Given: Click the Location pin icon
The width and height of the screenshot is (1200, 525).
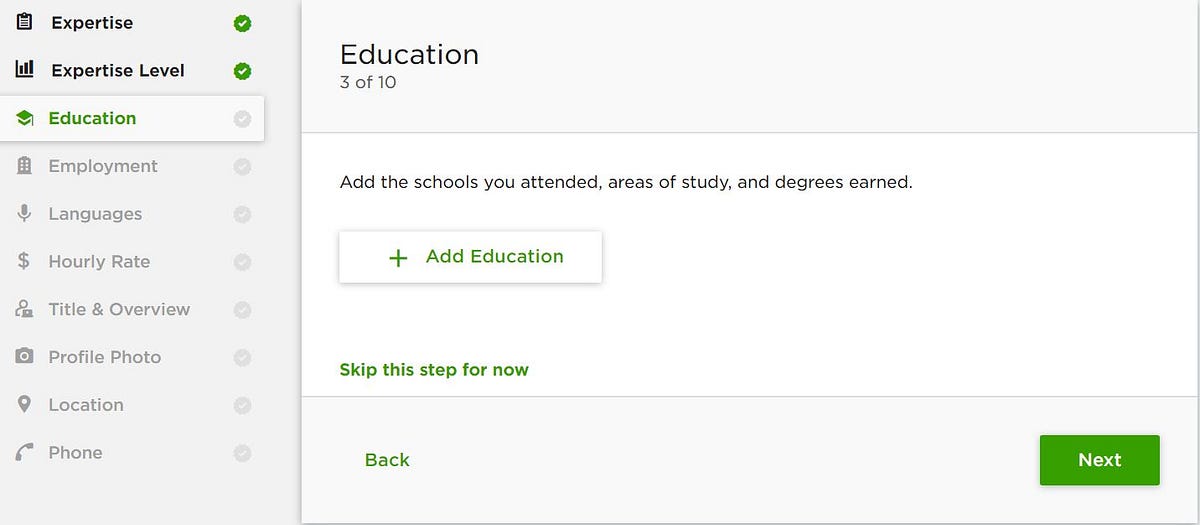Looking at the screenshot, I should [x=25, y=405].
